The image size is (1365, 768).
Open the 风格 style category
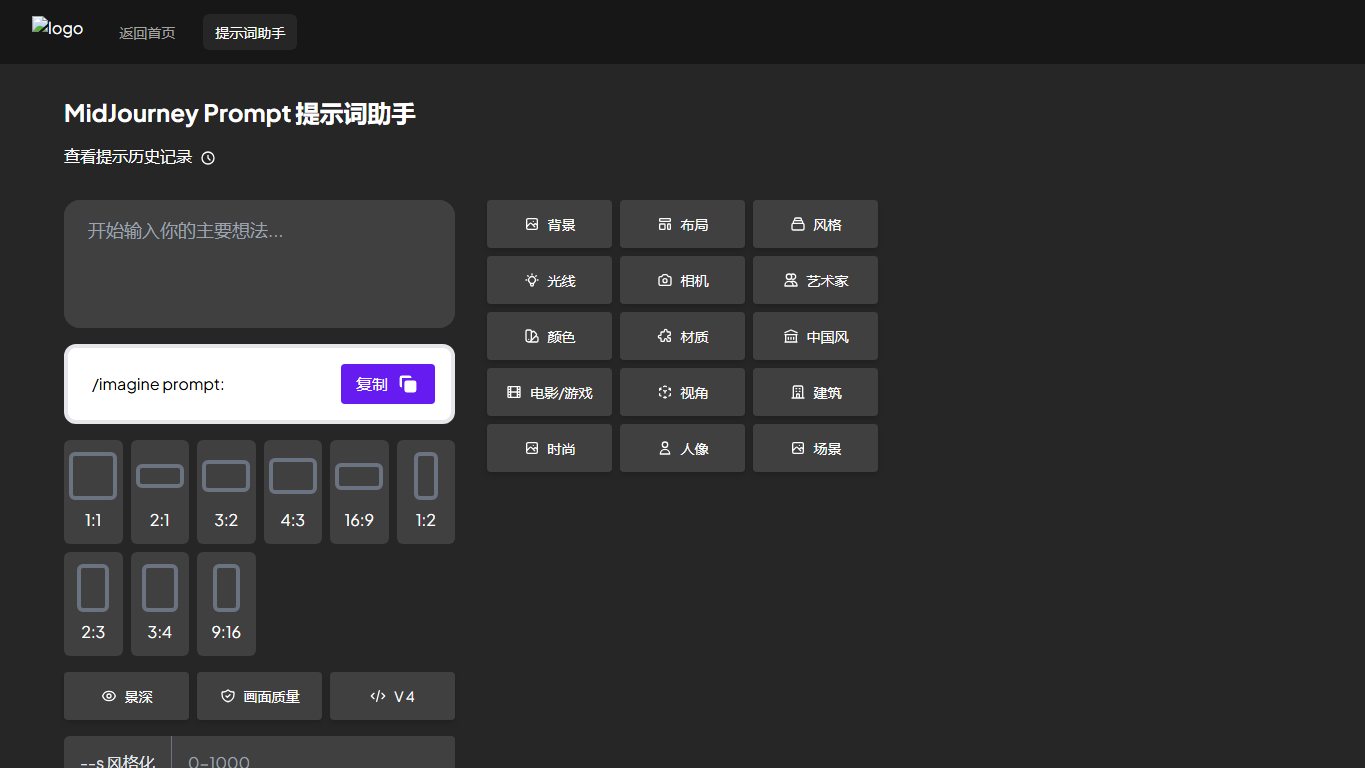(815, 224)
